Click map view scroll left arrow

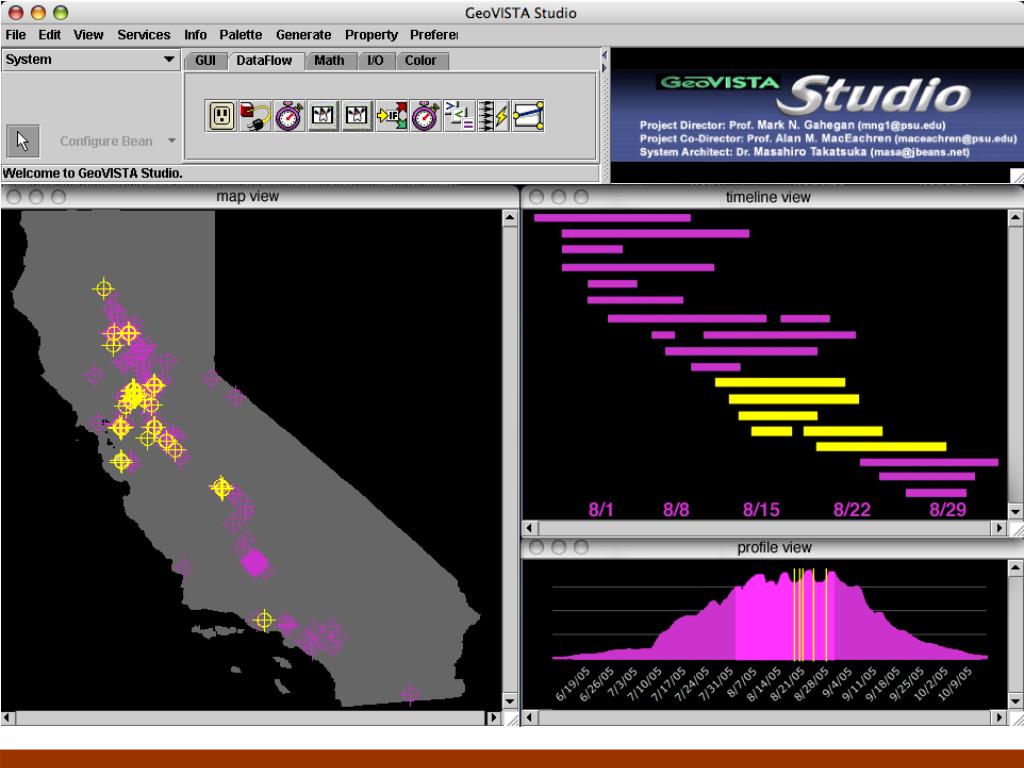click(7, 718)
